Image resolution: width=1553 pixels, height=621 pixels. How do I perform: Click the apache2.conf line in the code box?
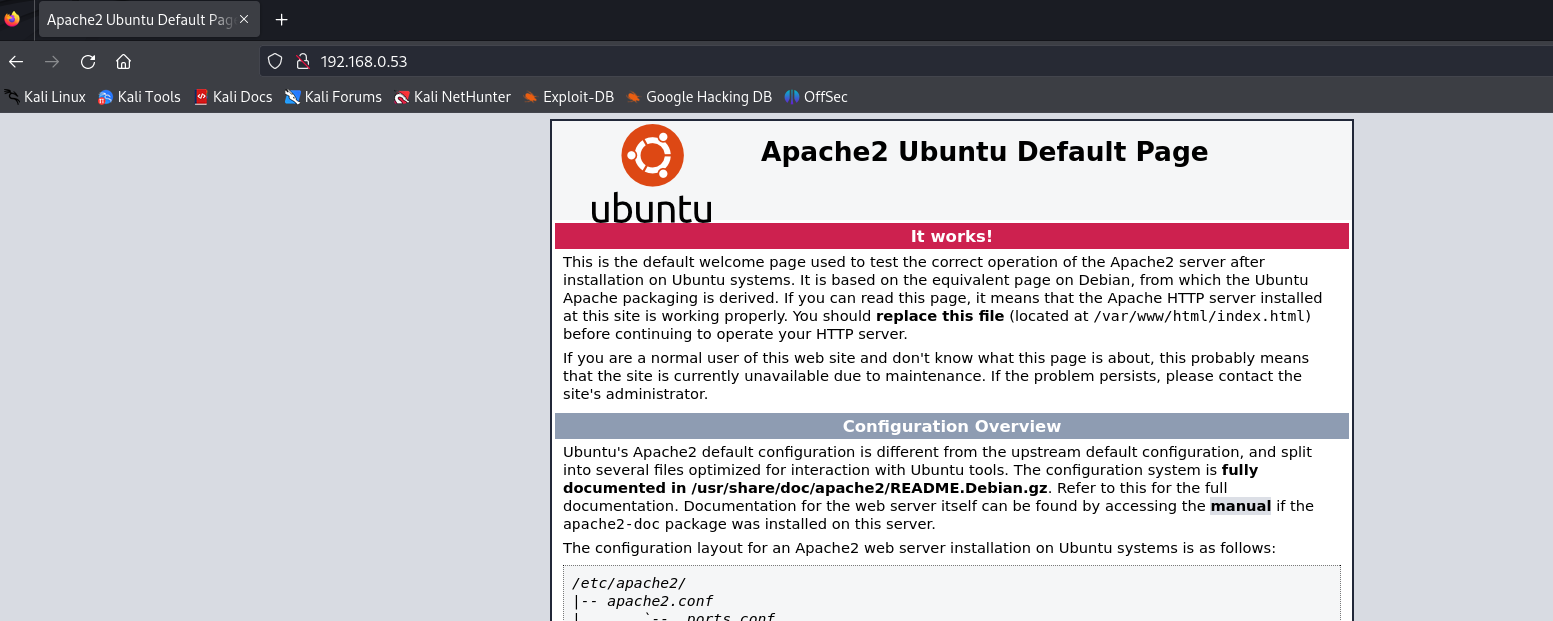[659, 601]
